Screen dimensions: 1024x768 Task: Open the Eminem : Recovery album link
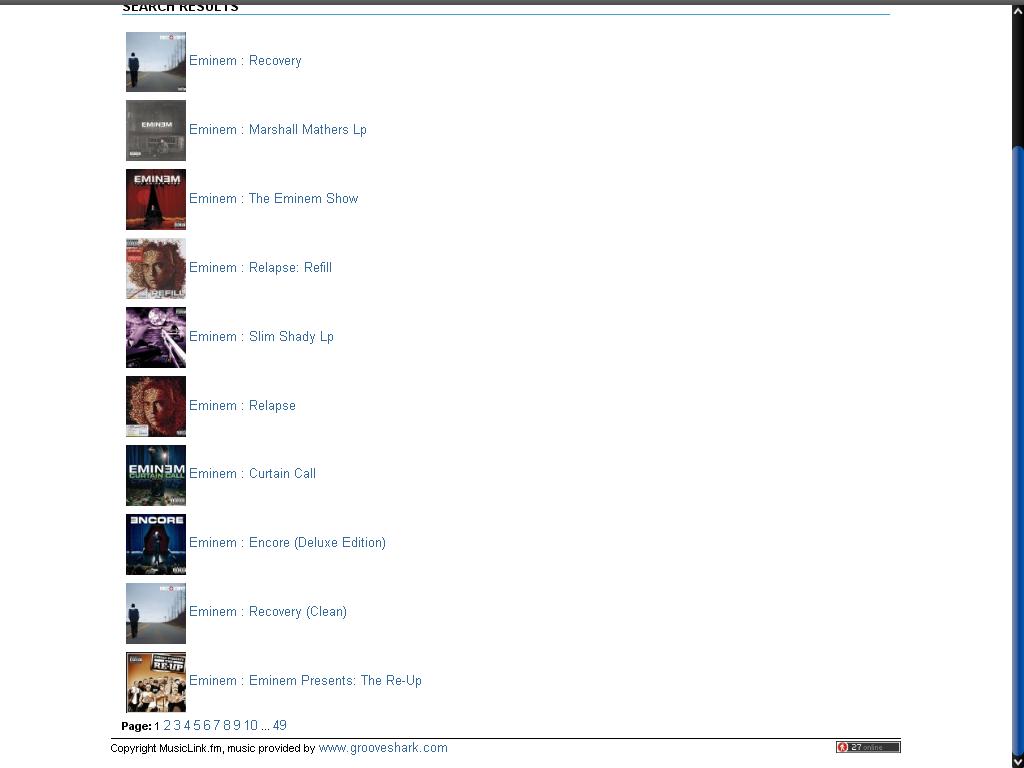[245, 61]
